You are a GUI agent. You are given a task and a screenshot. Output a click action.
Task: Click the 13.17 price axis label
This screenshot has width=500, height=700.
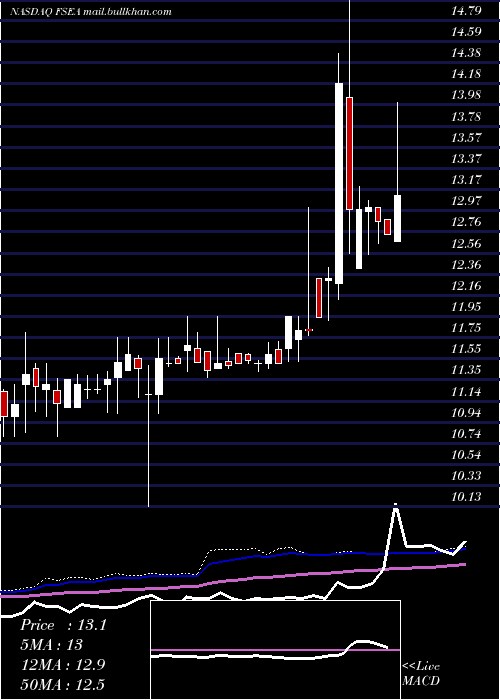pos(466,180)
